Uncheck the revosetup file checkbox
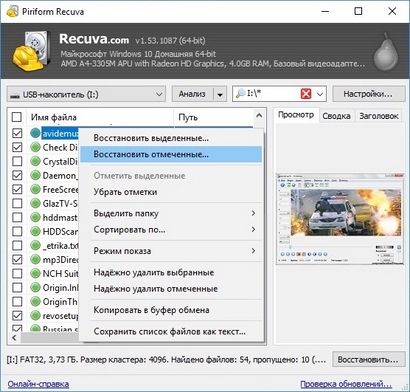 tap(17, 315)
